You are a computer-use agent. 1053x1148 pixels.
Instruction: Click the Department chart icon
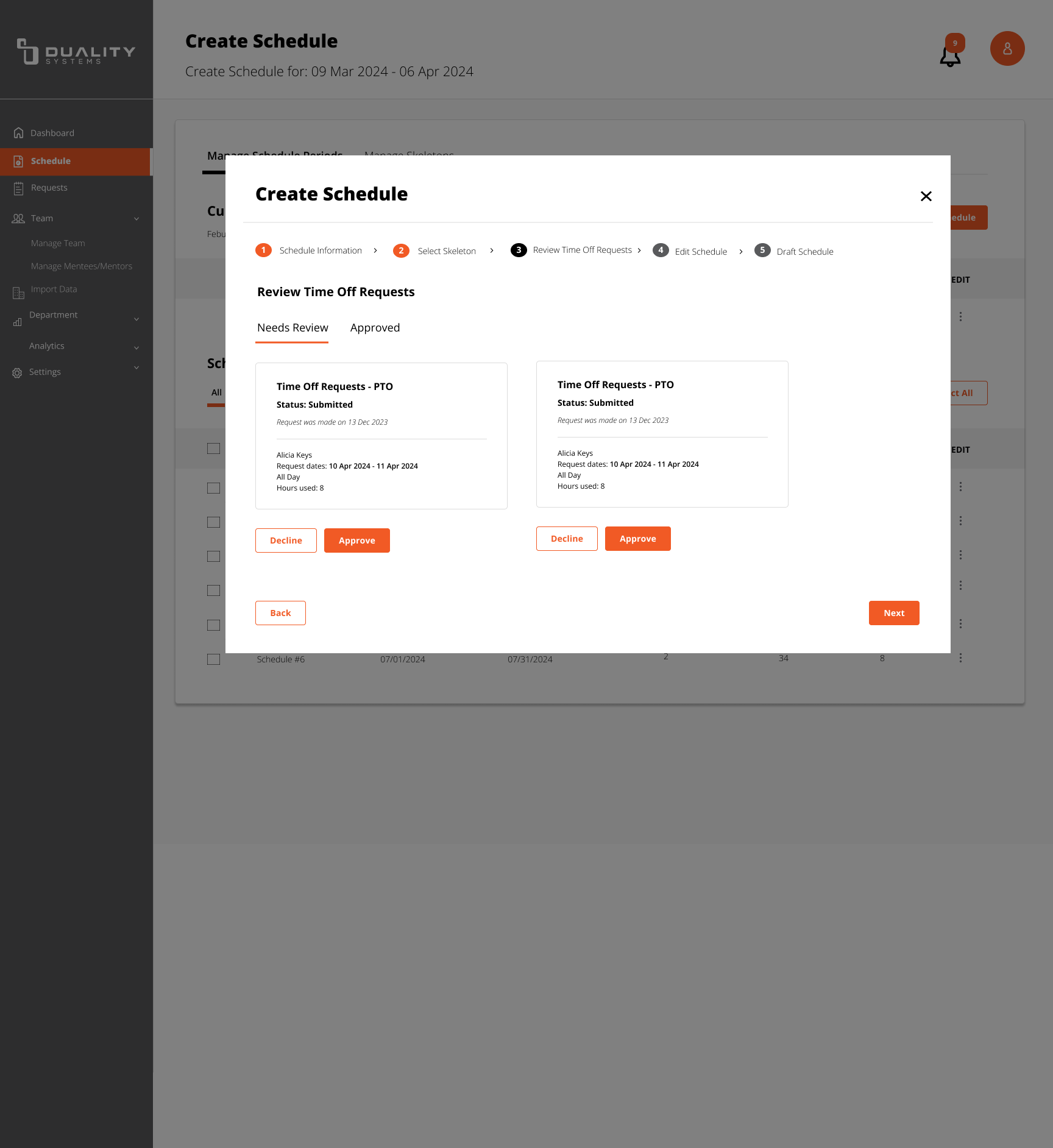pos(18,322)
